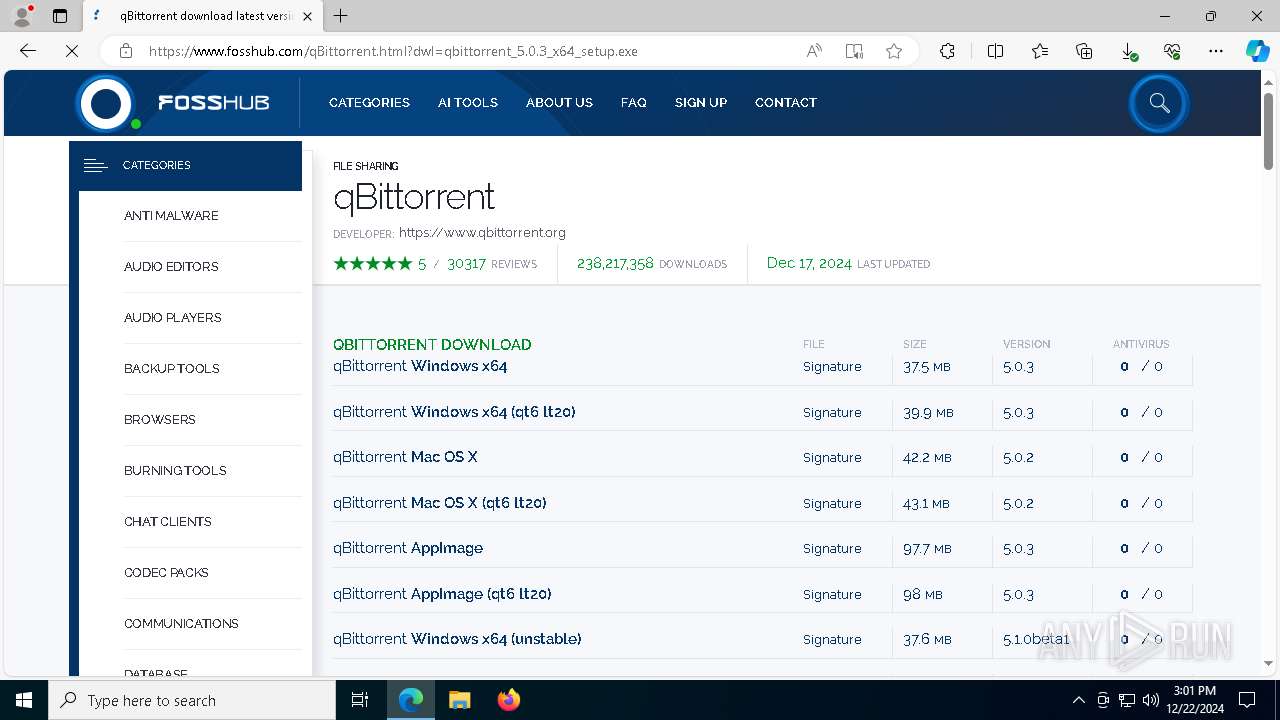Launch Firefox from taskbar
The width and height of the screenshot is (1280, 720).
tap(508, 700)
